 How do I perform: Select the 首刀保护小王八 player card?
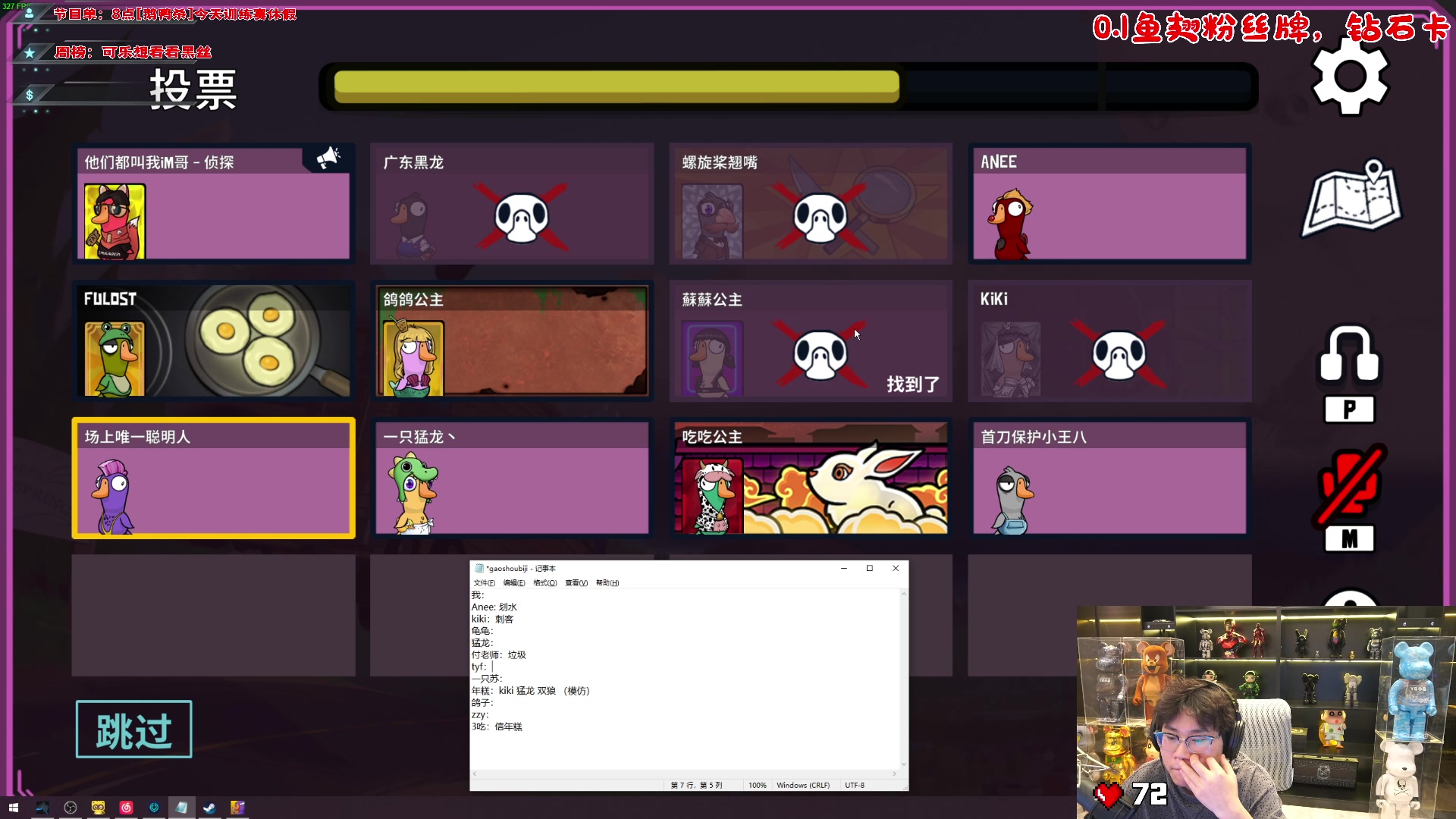point(1109,478)
